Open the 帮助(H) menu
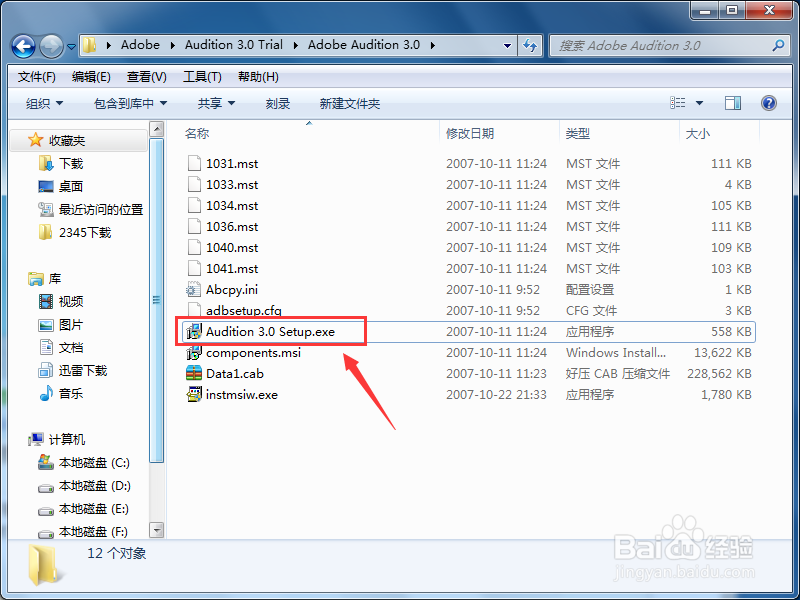 click(x=258, y=77)
